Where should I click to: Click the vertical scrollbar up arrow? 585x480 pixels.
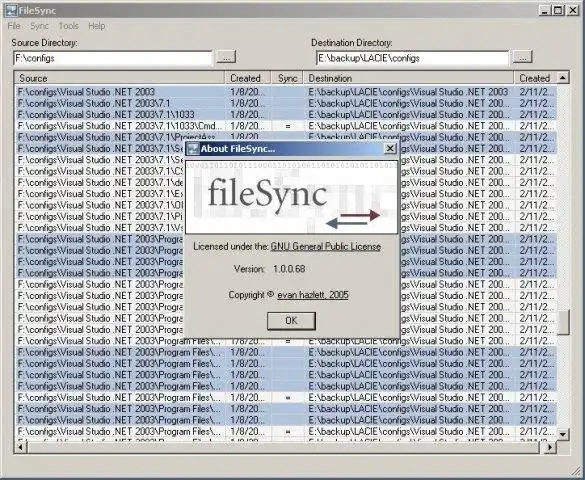563,78
